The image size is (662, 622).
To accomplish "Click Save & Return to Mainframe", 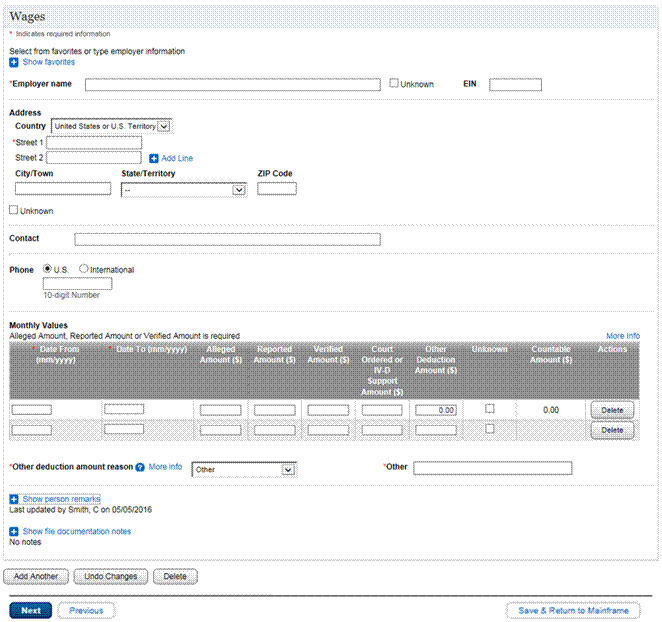I will (x=573, y=610).
